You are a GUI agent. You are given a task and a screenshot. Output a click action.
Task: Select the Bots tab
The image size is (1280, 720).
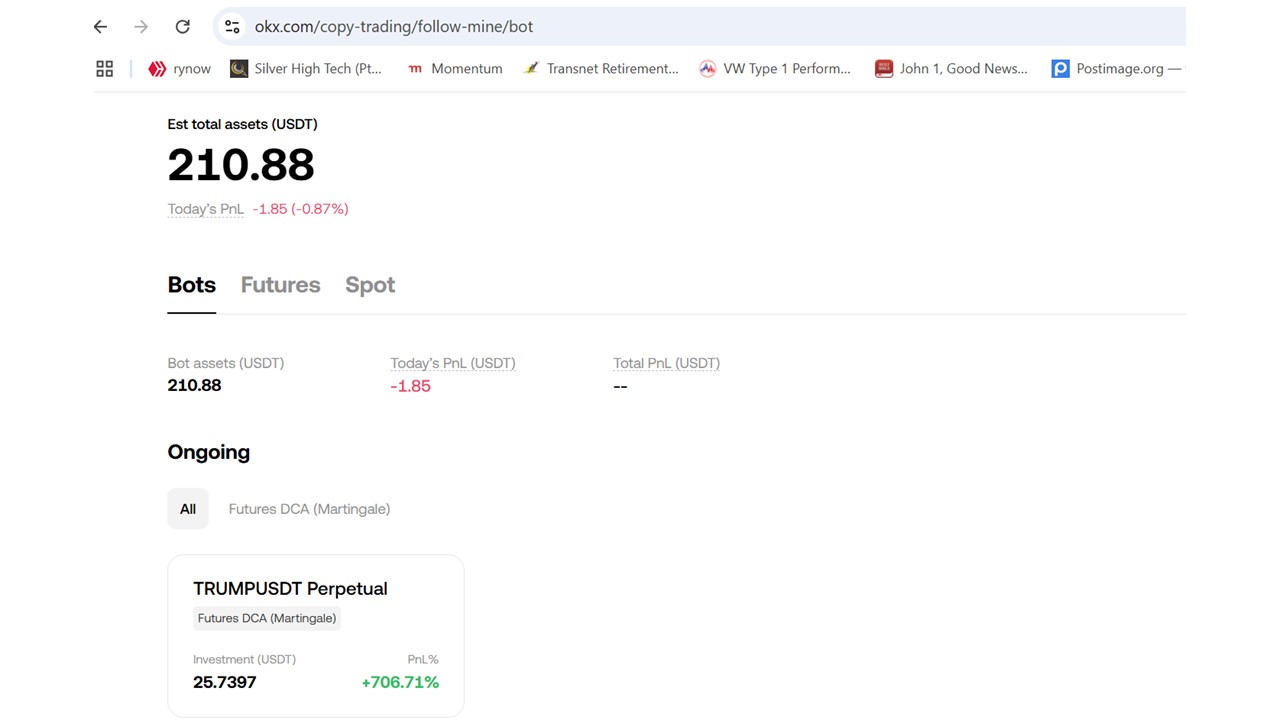click(191, 285)
